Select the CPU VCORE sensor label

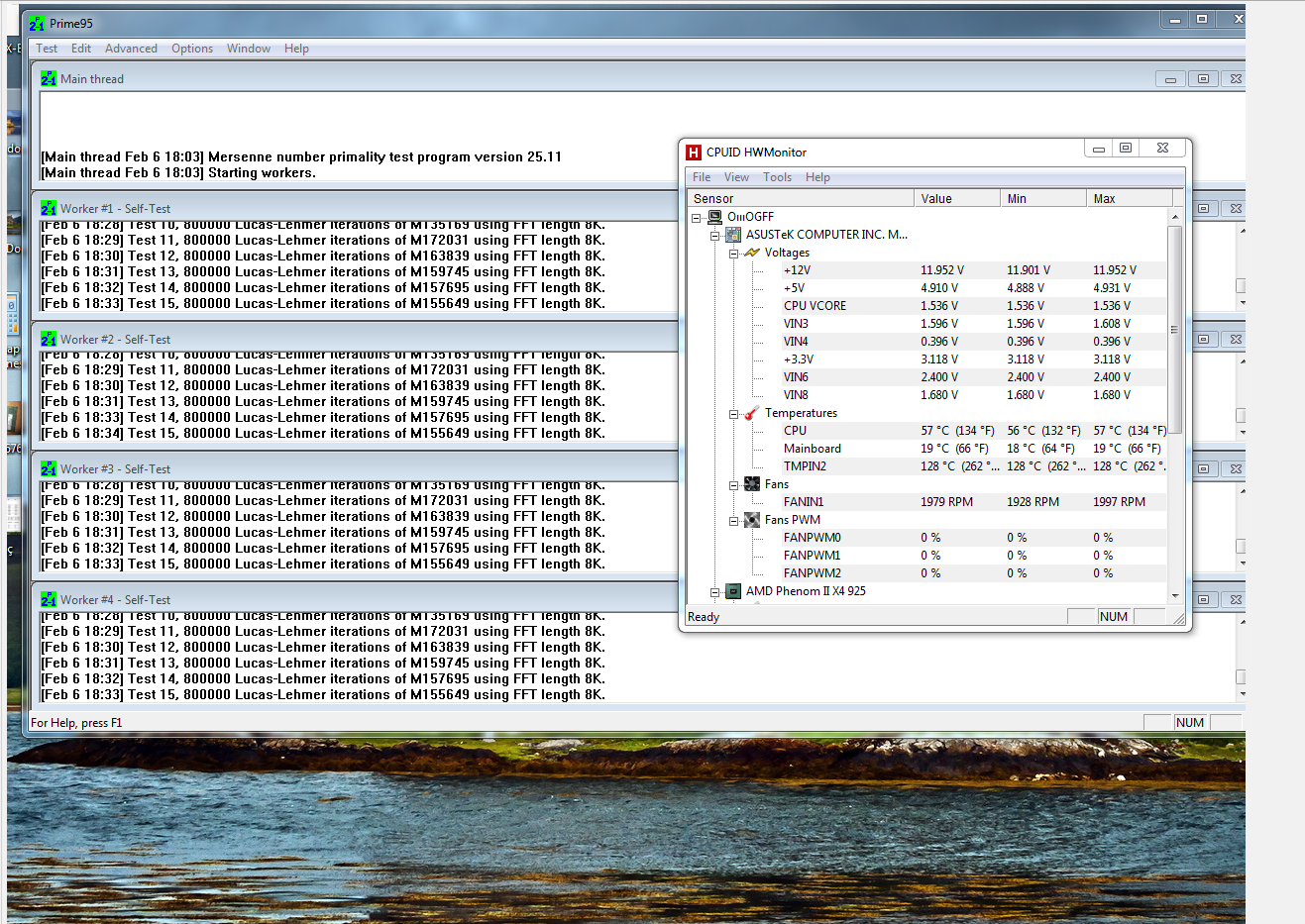815,306
